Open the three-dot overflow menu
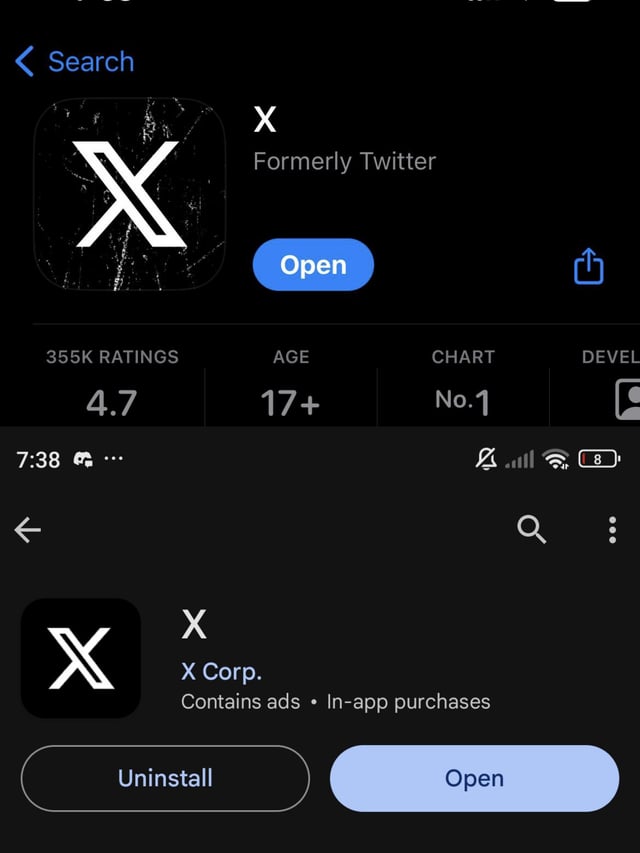Screen dimensions: 640x853 [612, 530]
